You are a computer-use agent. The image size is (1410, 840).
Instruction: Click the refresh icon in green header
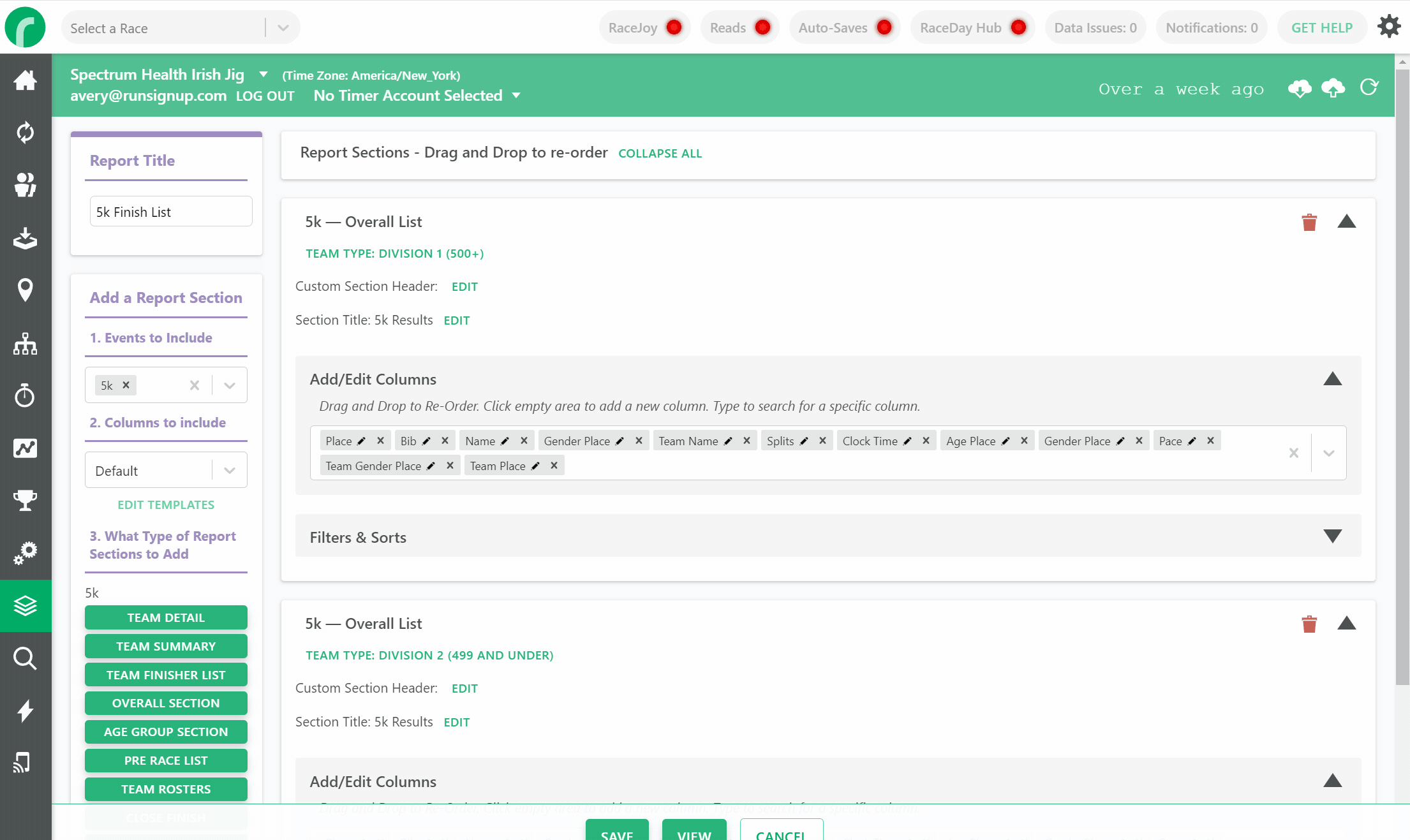[1369, 87]
